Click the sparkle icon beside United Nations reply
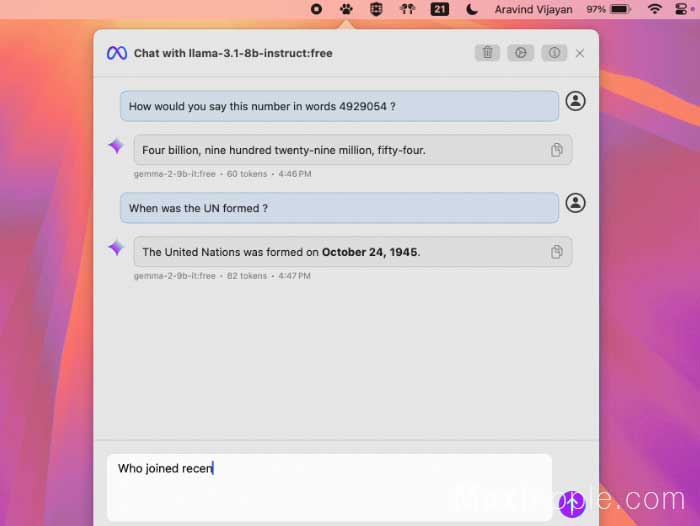The height and width of the screenshot is (526, 700). pyautogui.click(x=116, y=247)
